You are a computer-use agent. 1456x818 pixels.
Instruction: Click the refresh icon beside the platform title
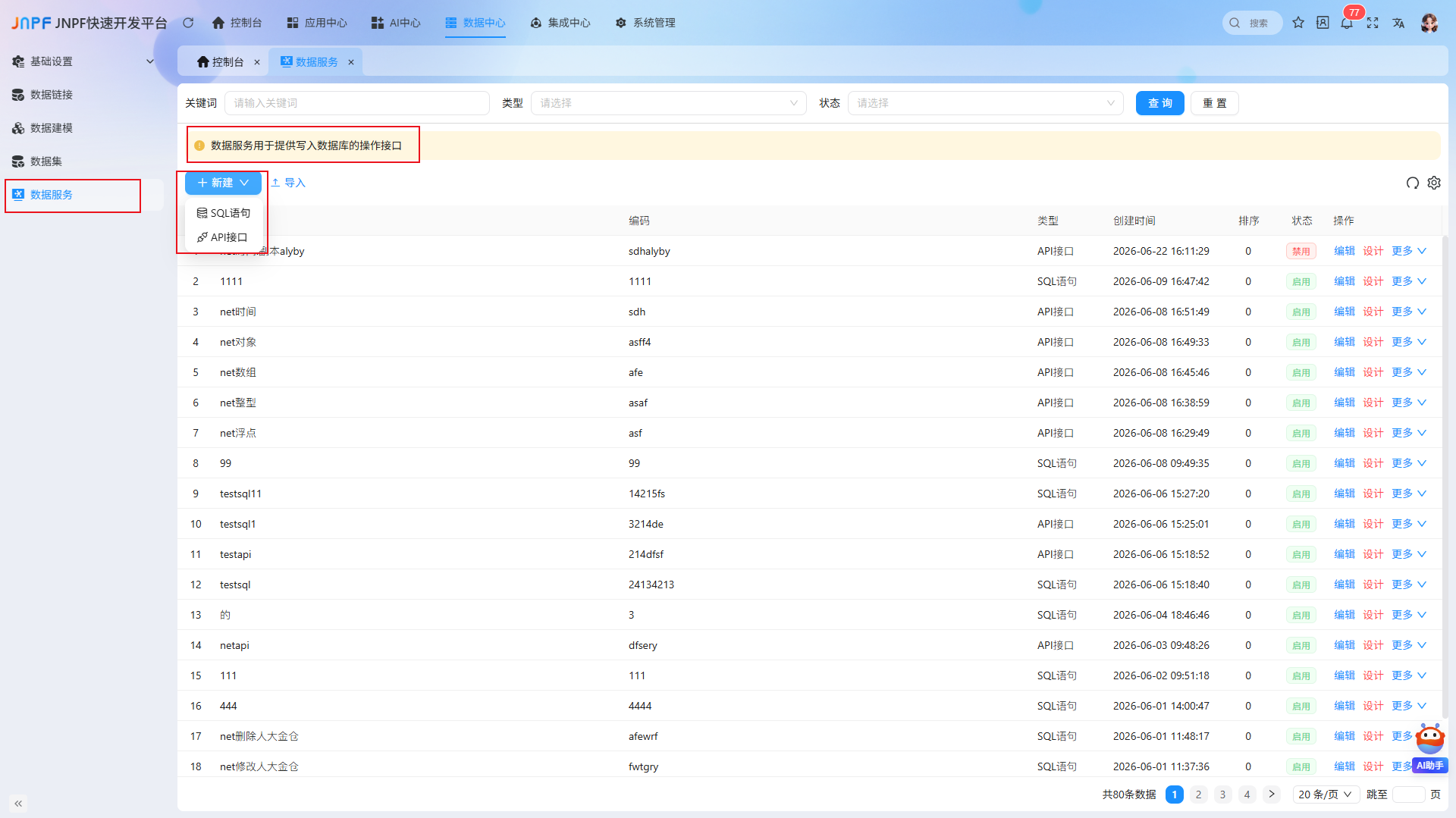pyautogui.click(x=188, y=23)
